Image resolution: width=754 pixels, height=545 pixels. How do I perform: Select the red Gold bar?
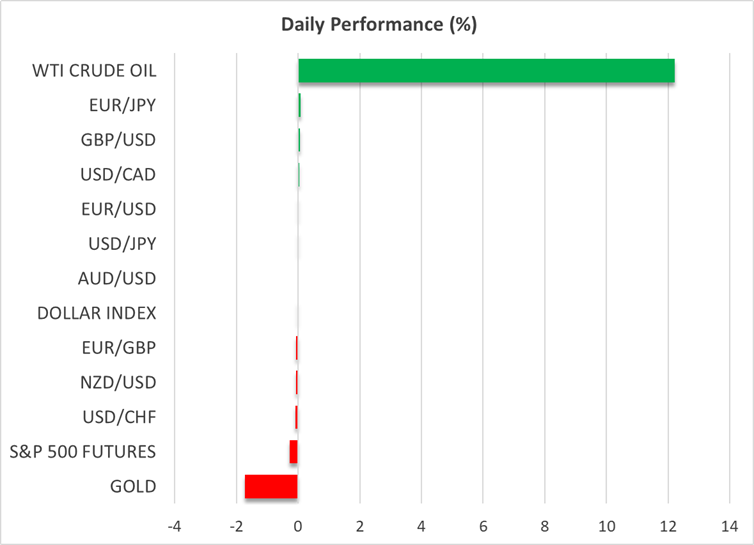coord(271,487)
